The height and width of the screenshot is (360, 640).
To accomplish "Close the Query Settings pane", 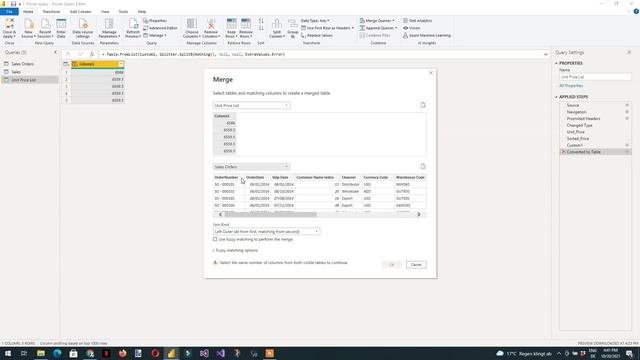I will (629, 52).
